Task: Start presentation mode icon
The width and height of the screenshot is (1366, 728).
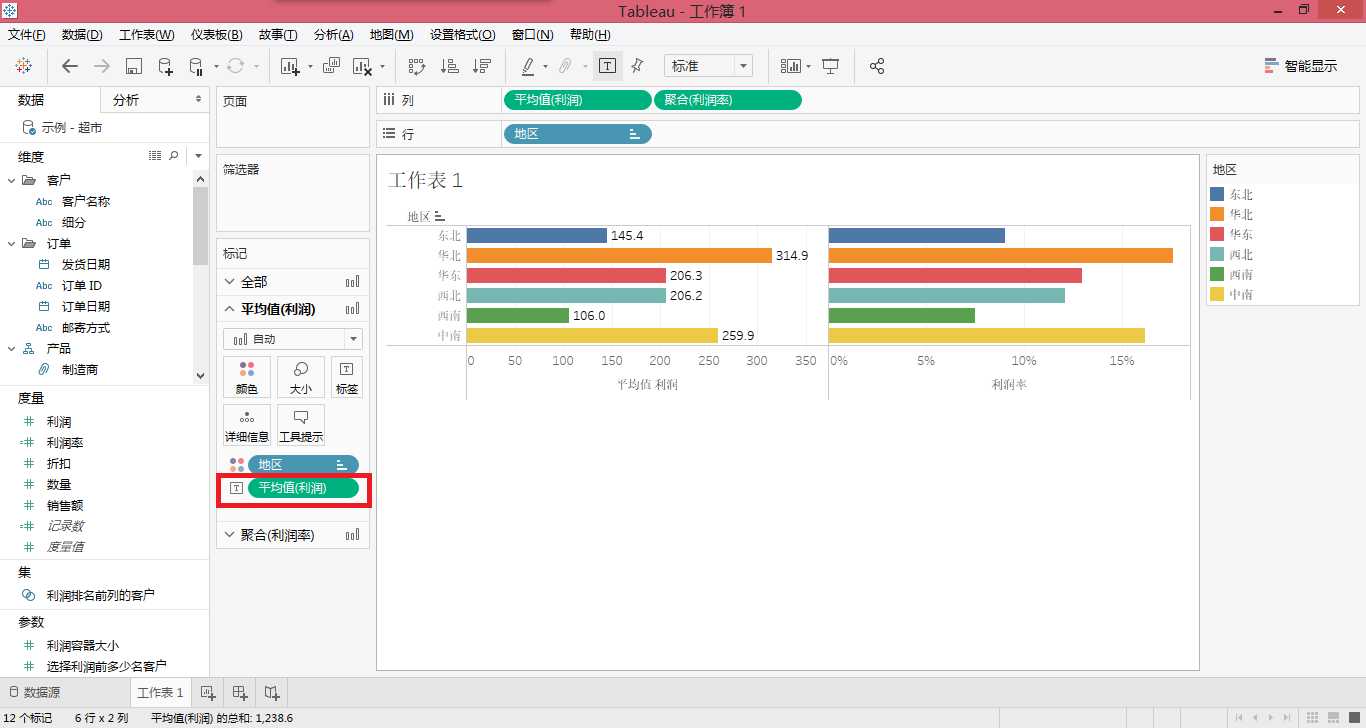Action: (830, 66)
